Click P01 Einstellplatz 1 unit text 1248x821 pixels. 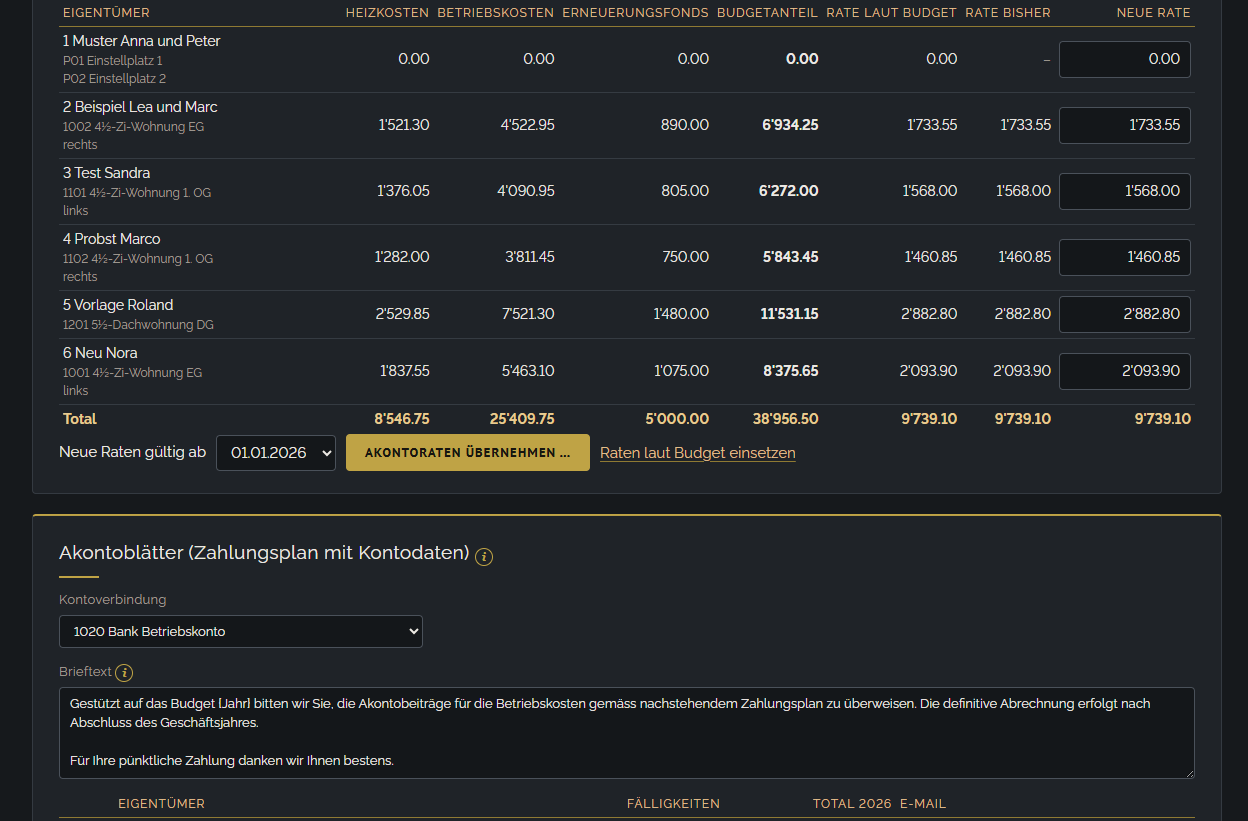[x=112, y=61]
